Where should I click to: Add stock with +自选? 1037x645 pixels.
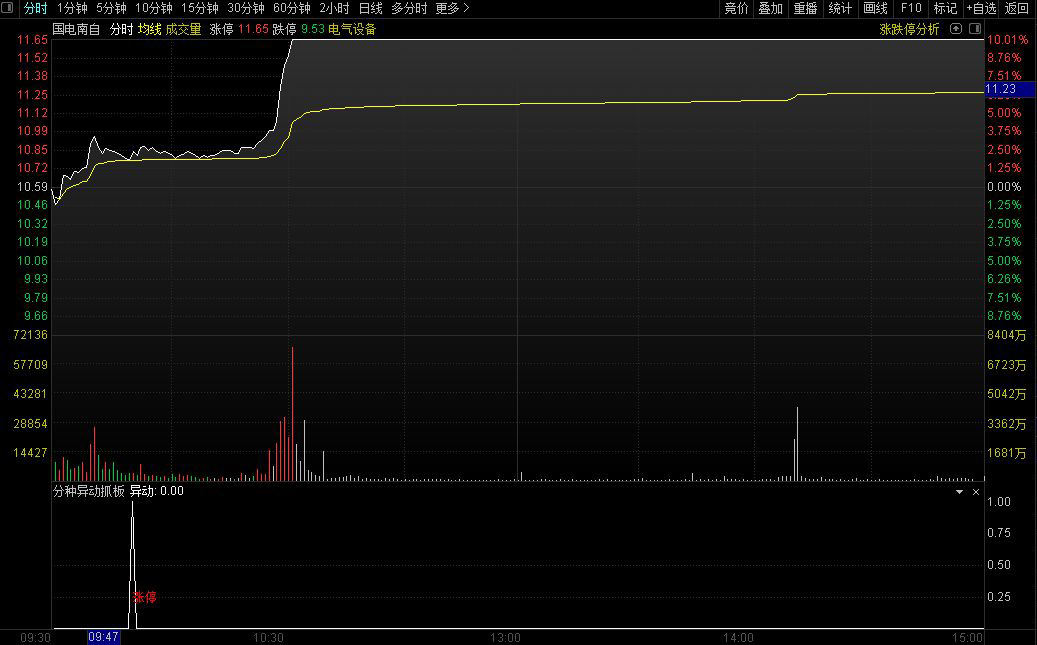981,8
